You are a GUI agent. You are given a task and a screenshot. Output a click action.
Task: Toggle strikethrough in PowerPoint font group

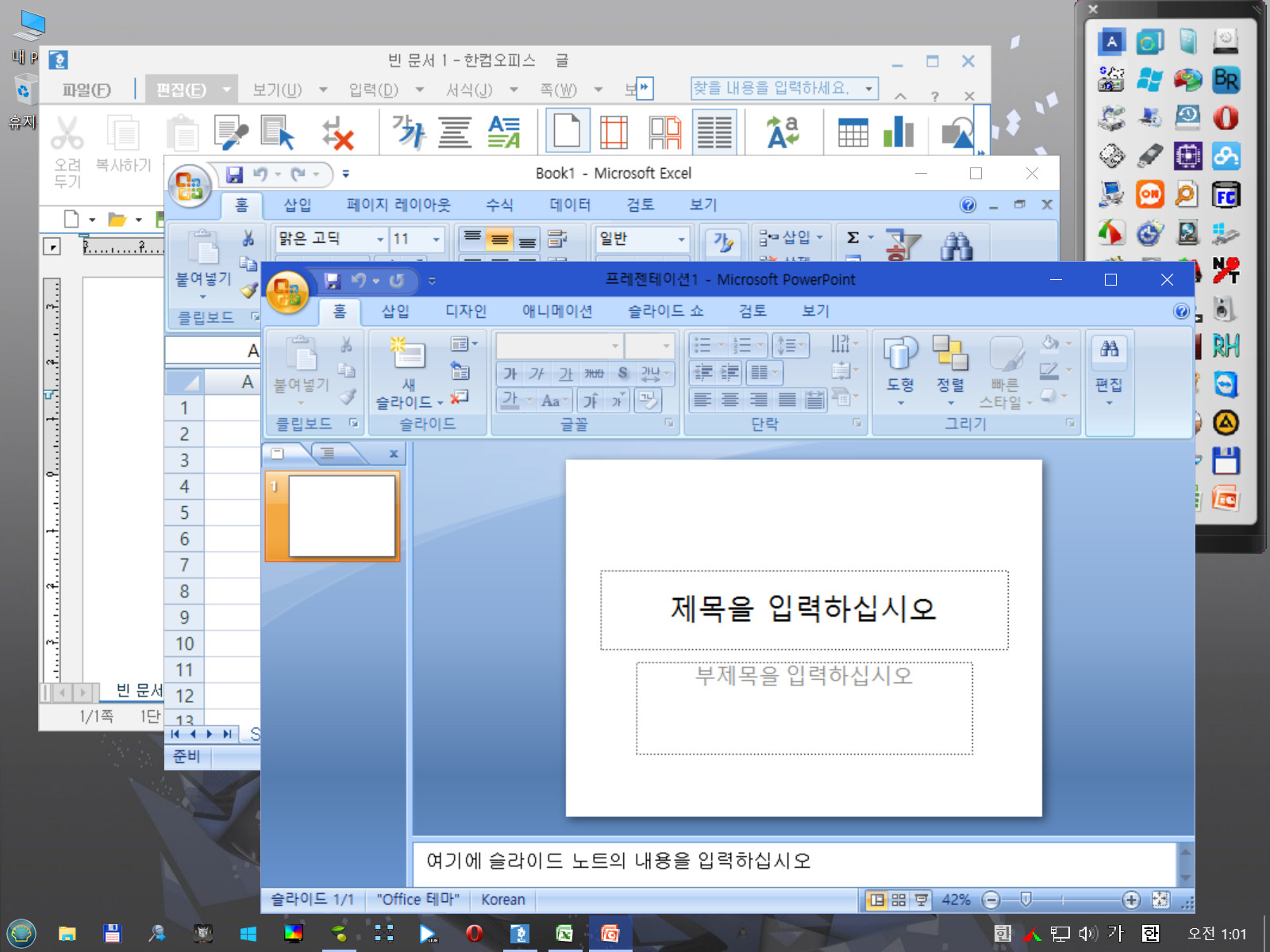(x=594, y=373)
